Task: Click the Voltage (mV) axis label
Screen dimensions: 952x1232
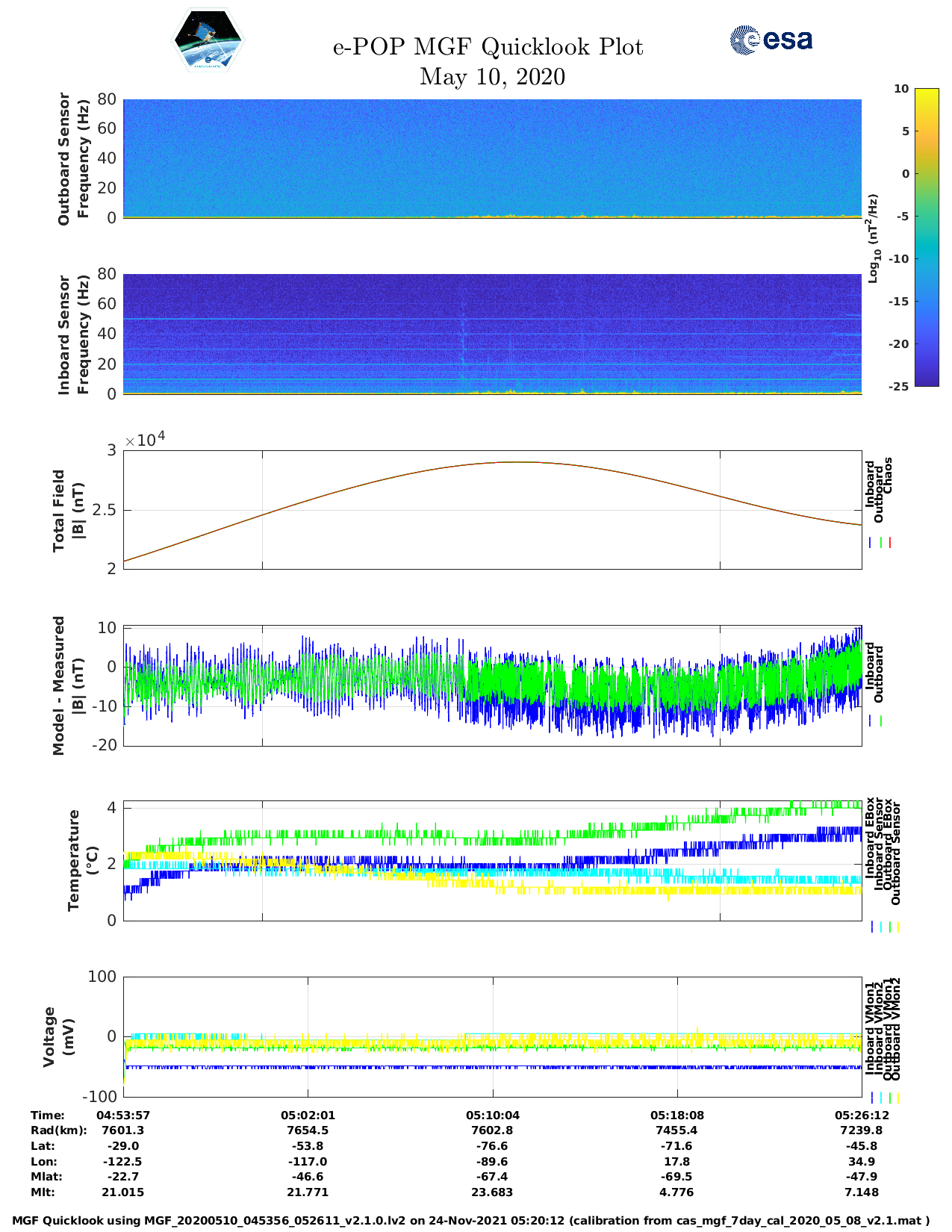Action: click(58, 1036)
